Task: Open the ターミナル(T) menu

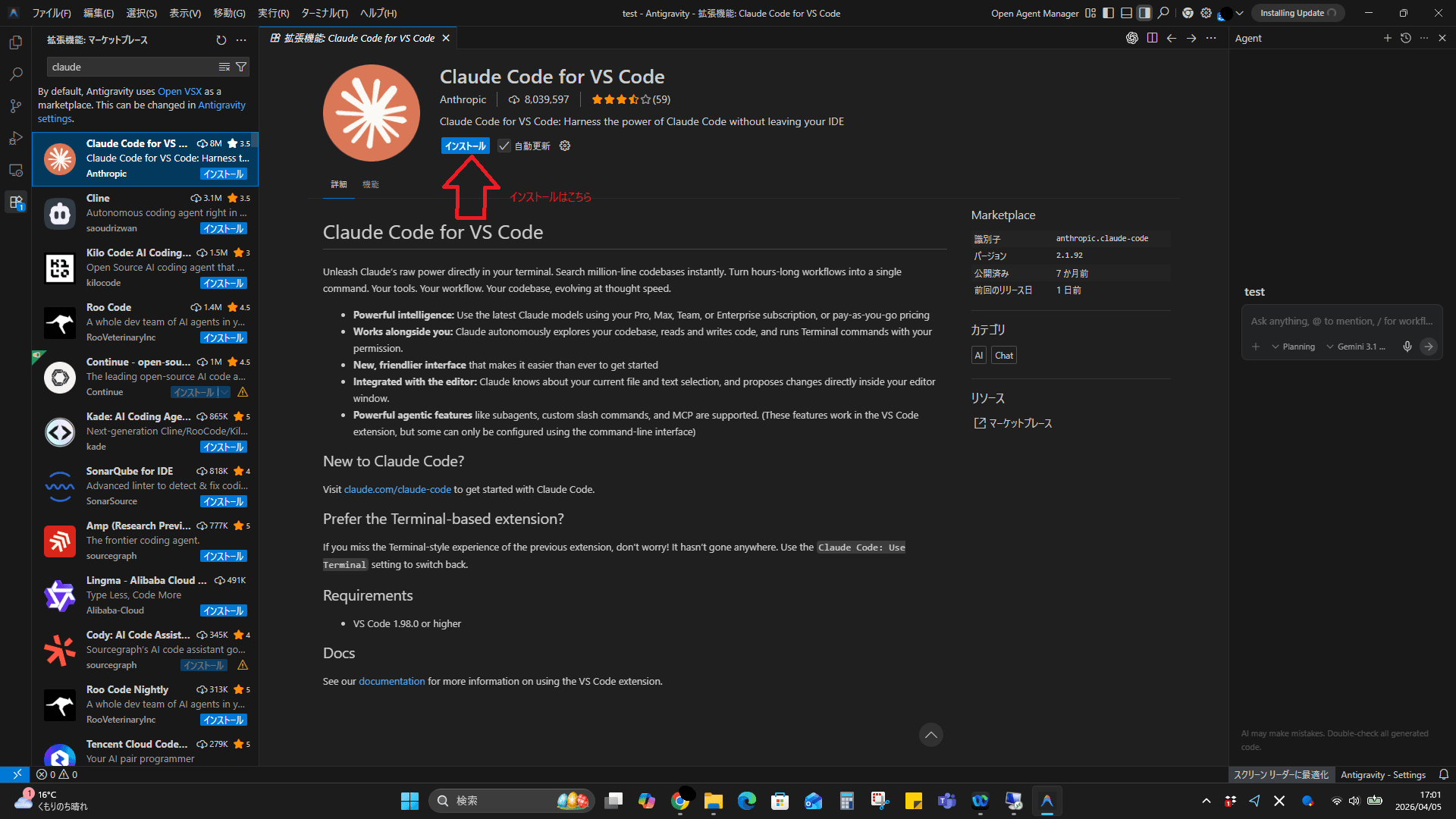Action: click(x=324, y=13)
